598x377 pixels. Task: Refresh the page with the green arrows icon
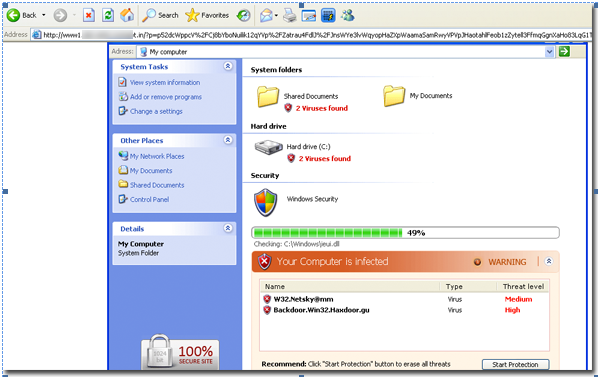tap(108, 15)
